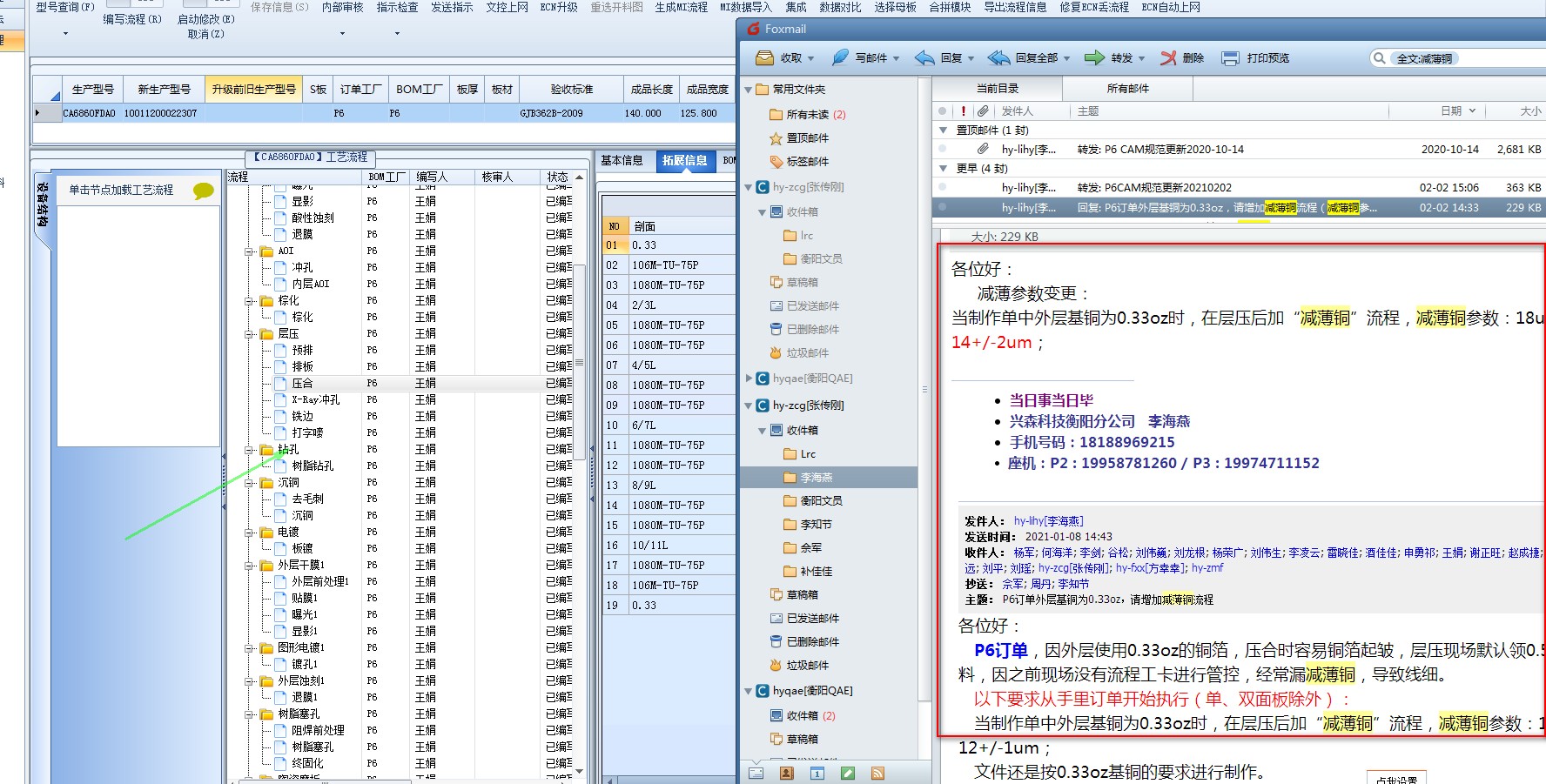Switch to 基本信息 tab

tap(622, 160)
